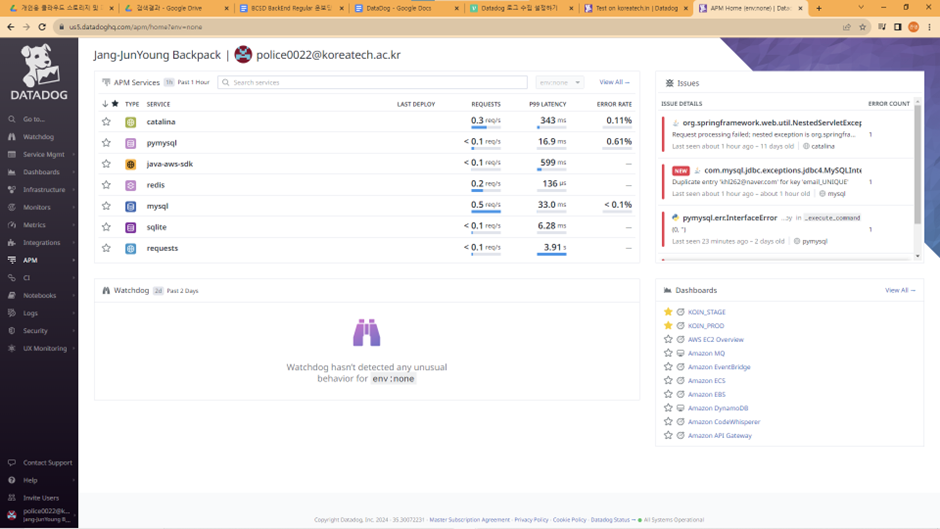
Task: Focus the Search services field
Action: tap(372, 82)
